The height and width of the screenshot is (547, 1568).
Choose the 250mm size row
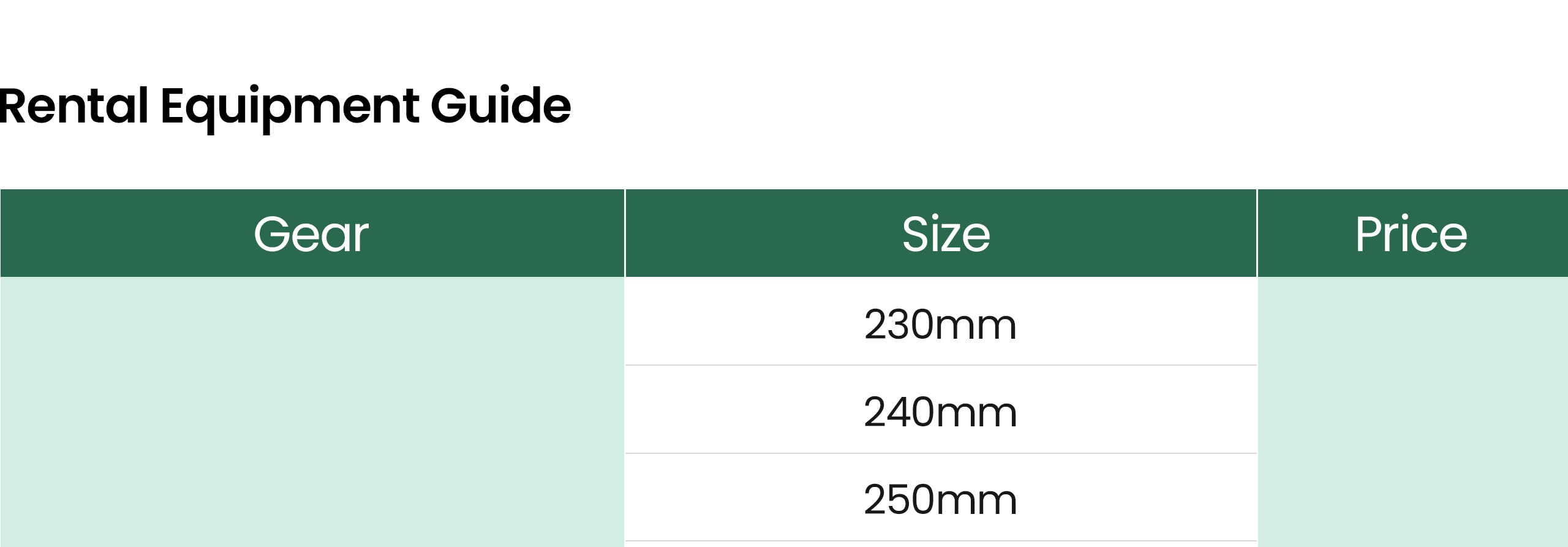pyautogui.click(x=941, y=497)
